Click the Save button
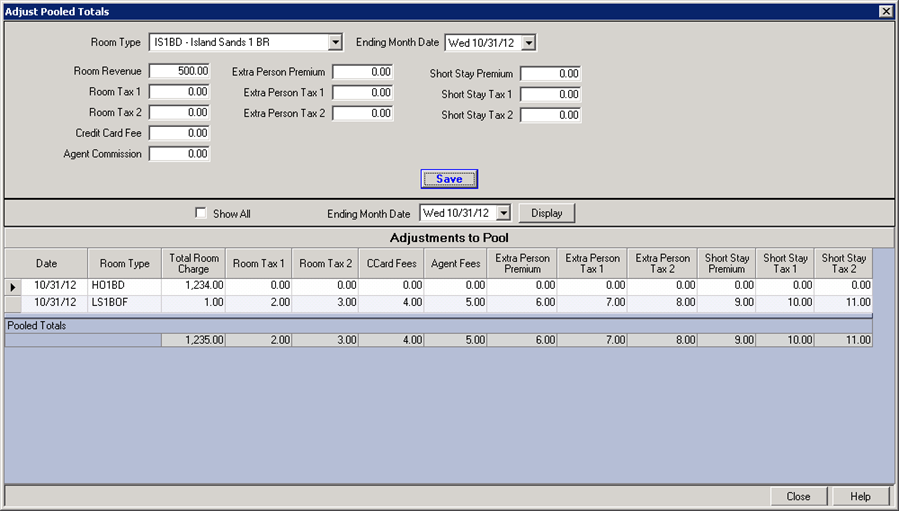This screenshot has width=899, height=511. 449,179
